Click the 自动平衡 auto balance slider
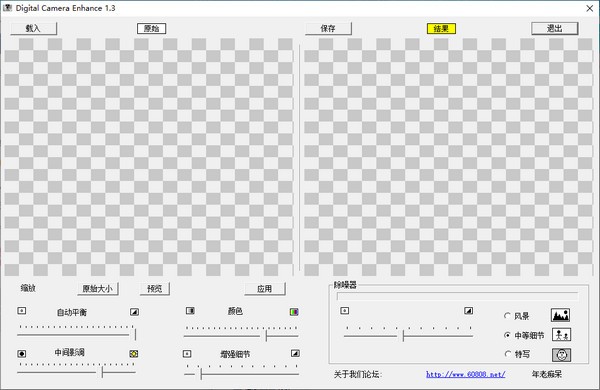Screen dimensions: 600x390 point(77,332)
